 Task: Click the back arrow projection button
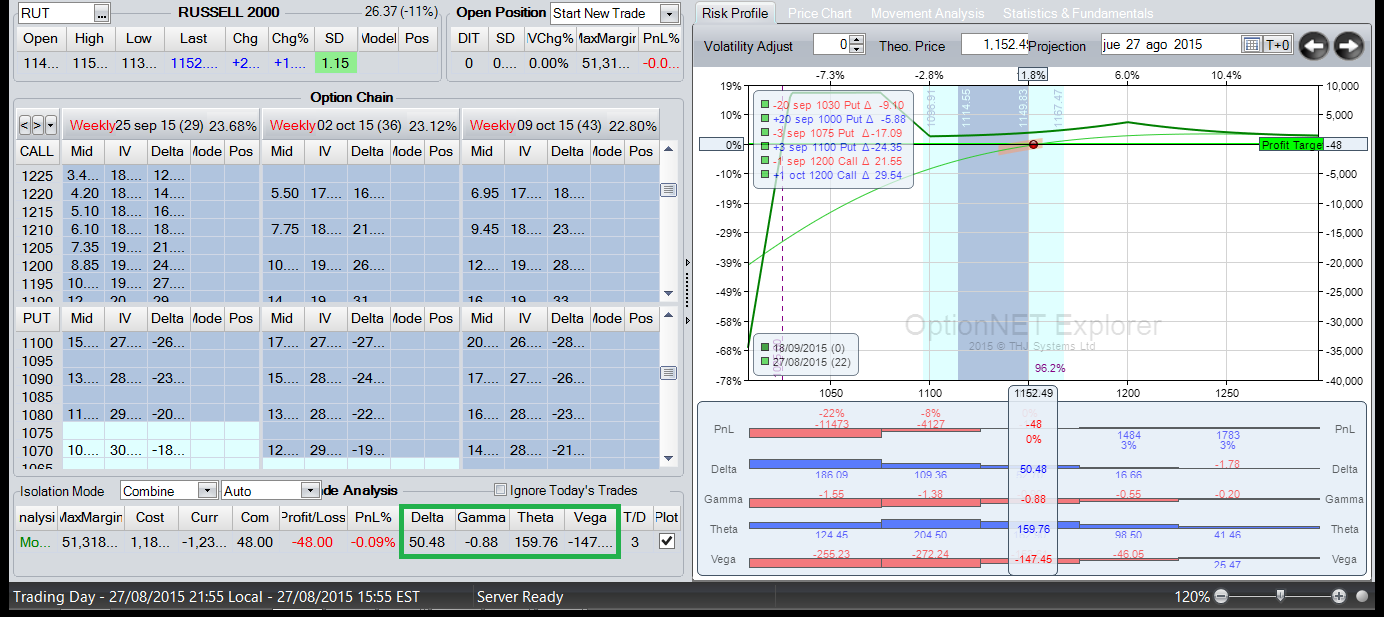1314,45
